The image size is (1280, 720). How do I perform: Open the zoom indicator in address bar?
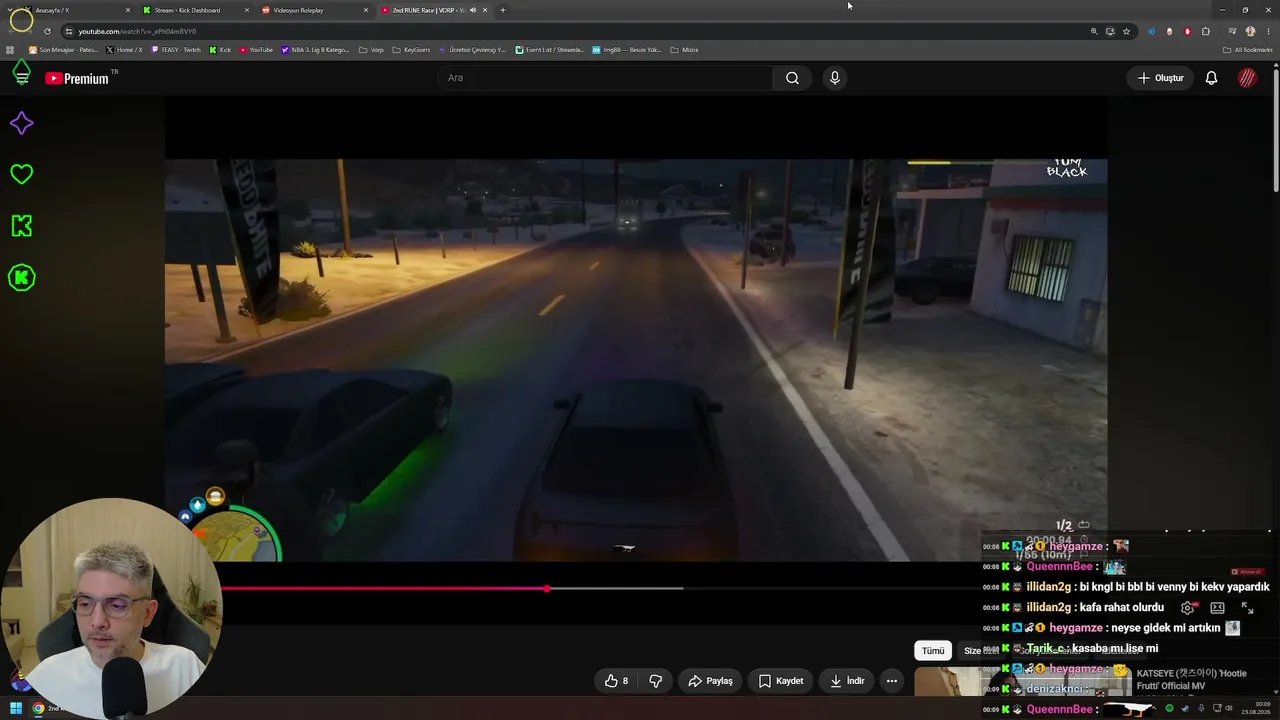(1094, 31)
